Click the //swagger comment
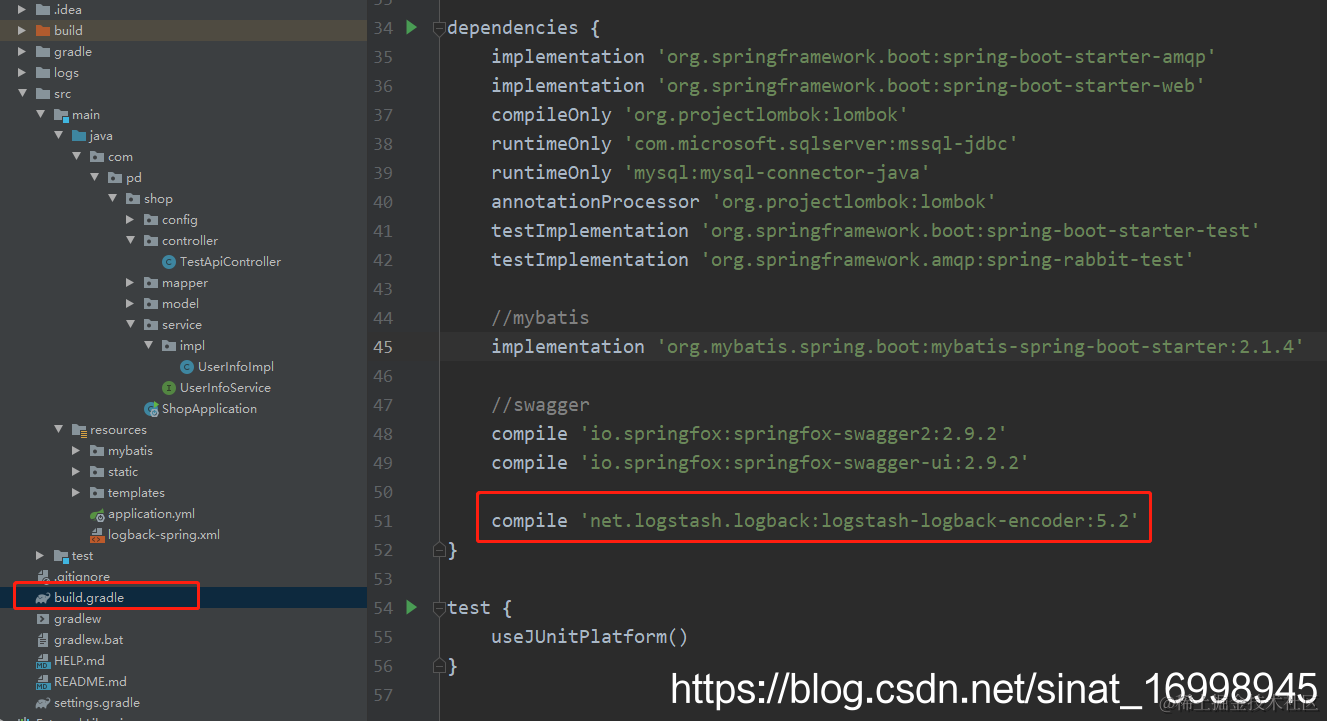Viewport: 1327px width, 721px height. pyautogui.click(x=540, y=404)
